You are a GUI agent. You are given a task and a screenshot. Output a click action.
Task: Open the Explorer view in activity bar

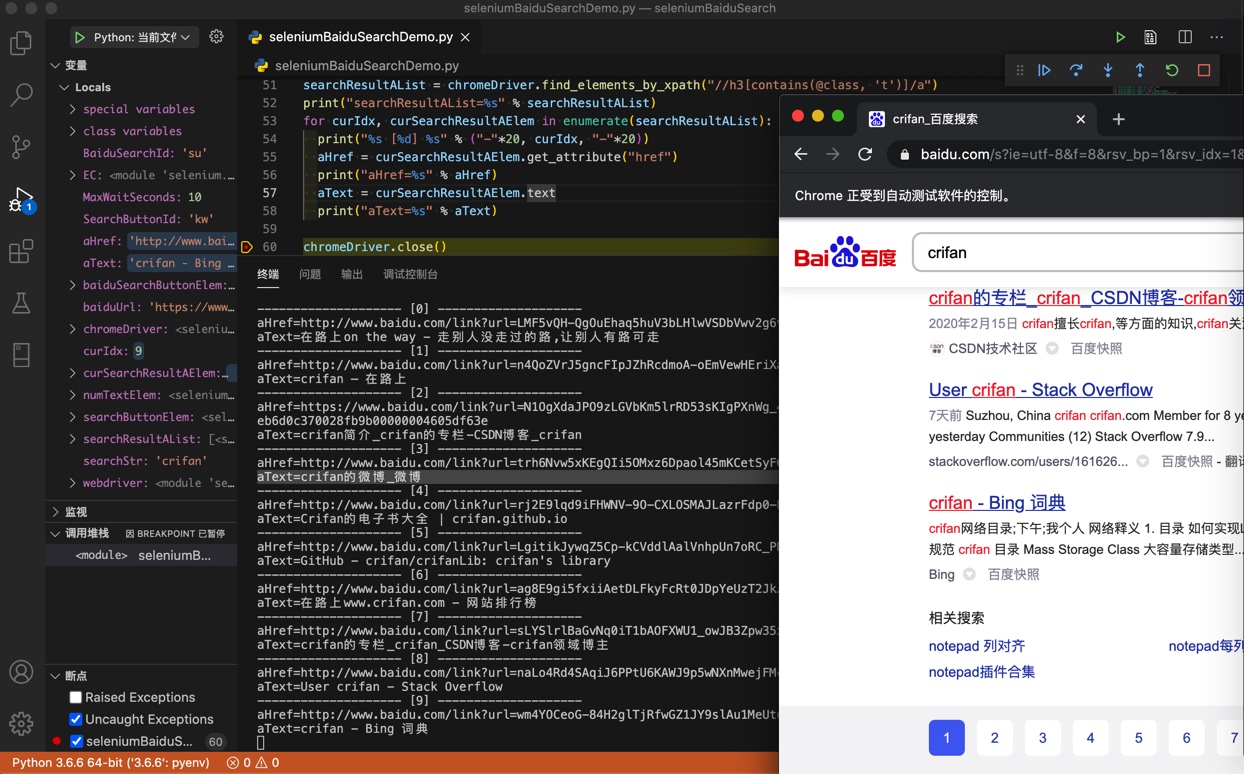pos(21,43)
